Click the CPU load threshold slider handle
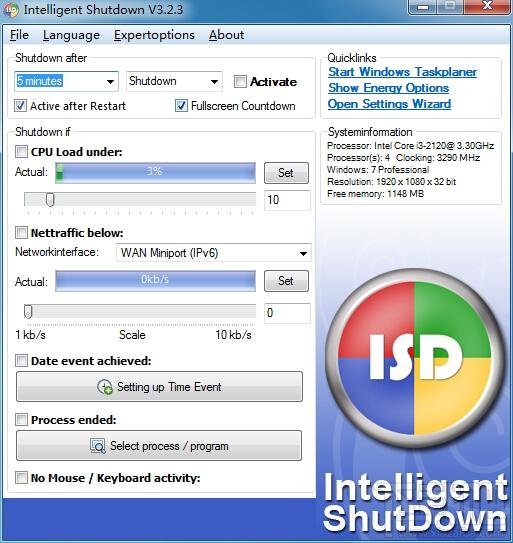The image size is (513, 543). [x=50, y=200]
